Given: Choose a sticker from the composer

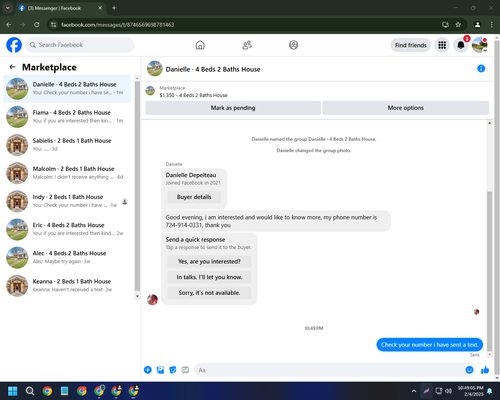Looking at the screenshot, I should (173, 370).
